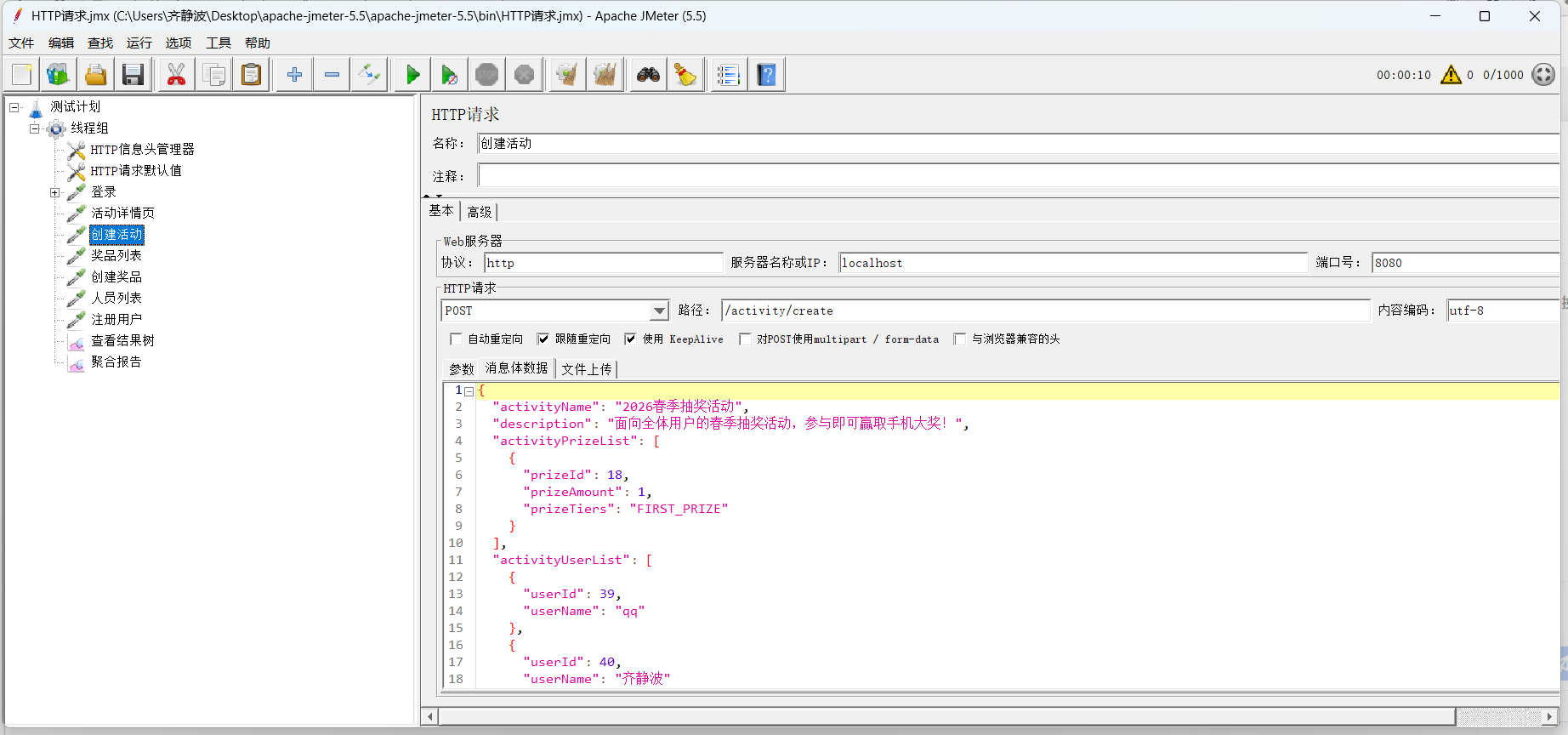Open 查看结果树 listener

[x=122, y=340]
